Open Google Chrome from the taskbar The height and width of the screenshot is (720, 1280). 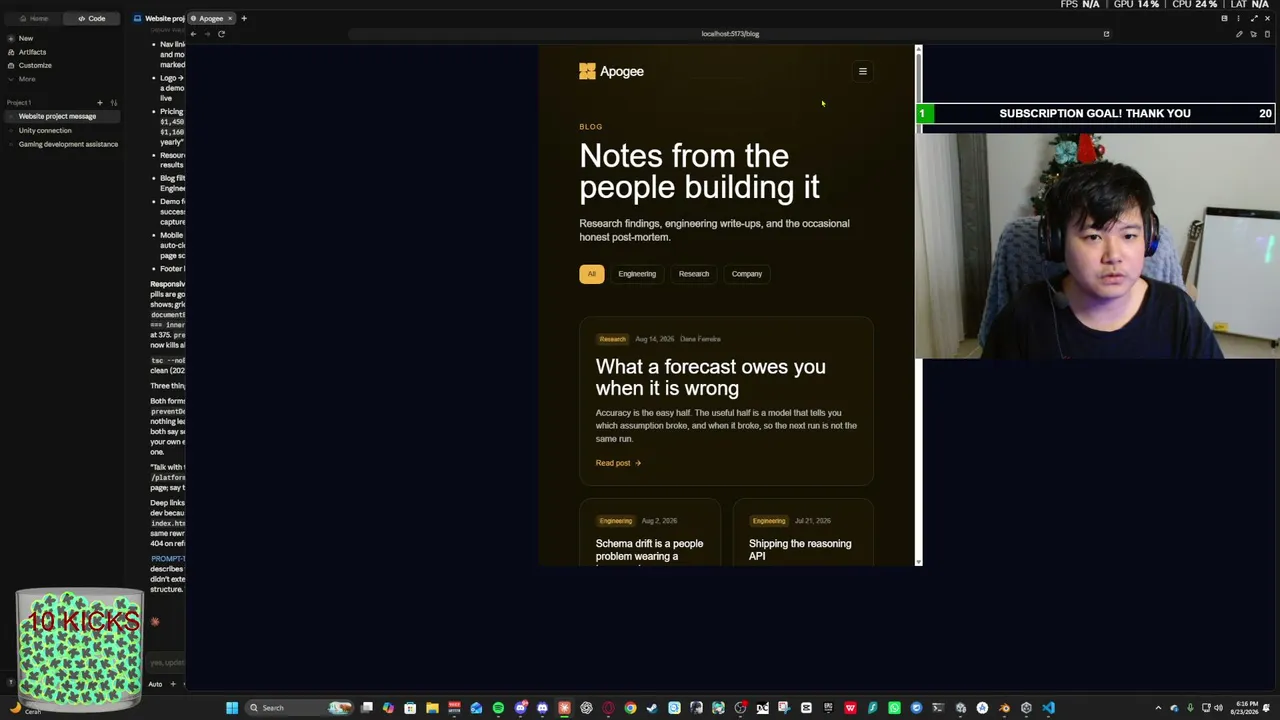(630, 708)
